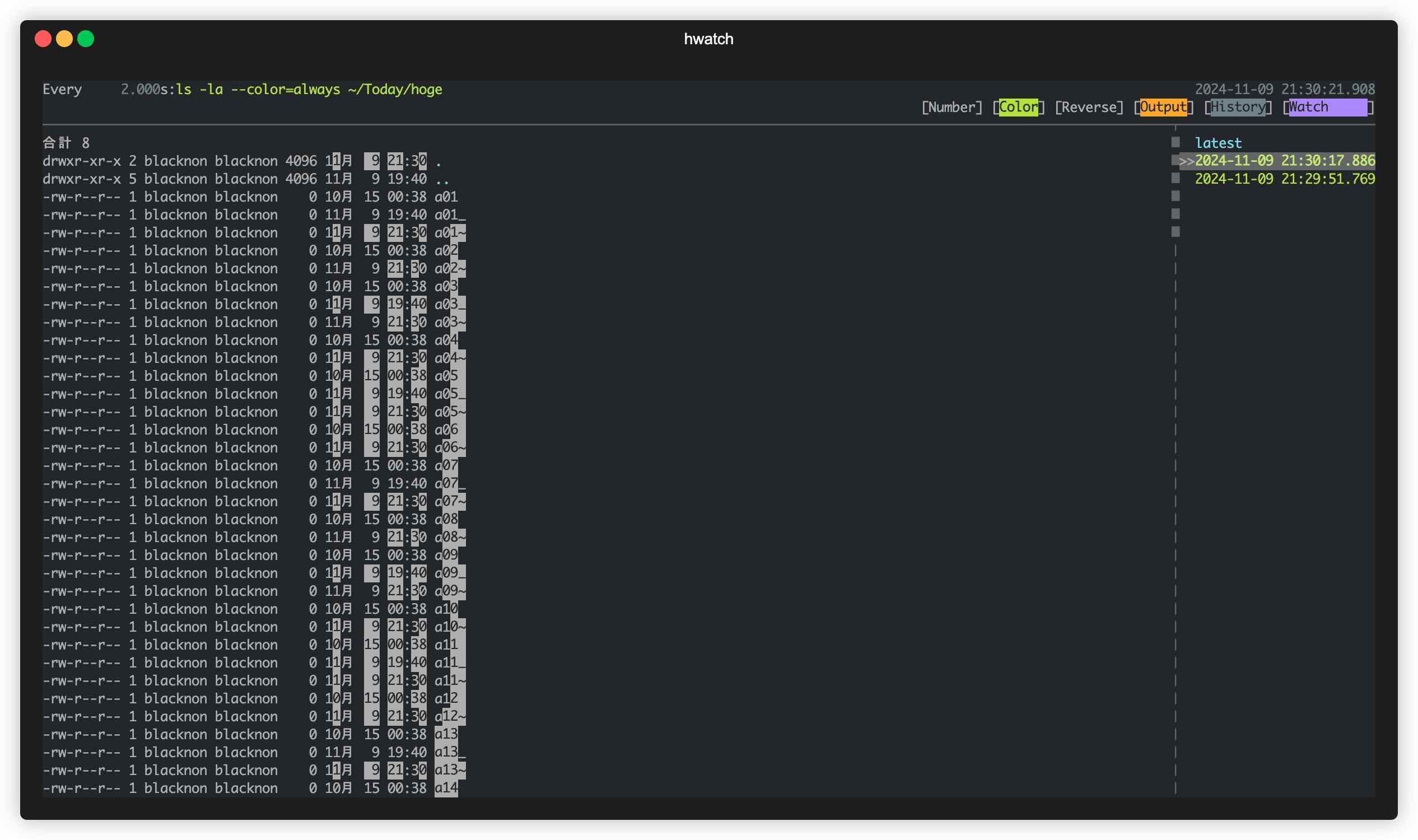Select the latest history entry
The image size is (1418, 840).
point(1218,143)
